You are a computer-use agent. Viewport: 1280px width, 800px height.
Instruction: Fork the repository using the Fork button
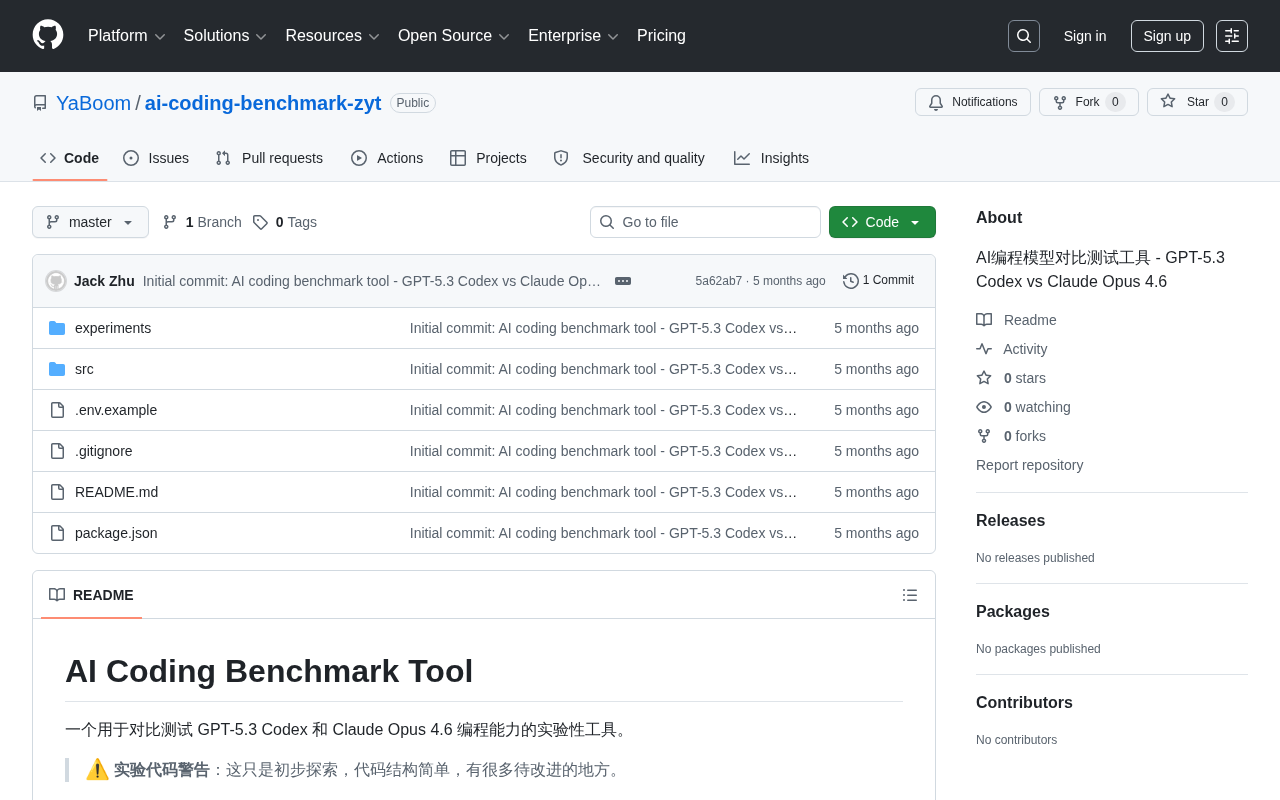(1089, 102)
